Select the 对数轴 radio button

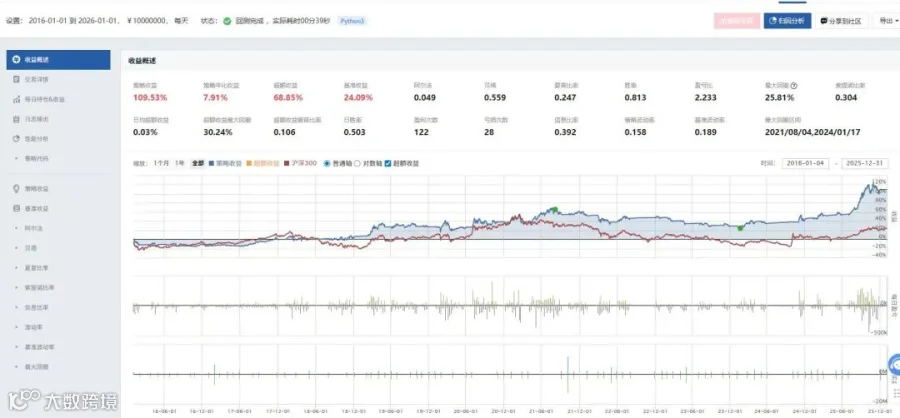pyautogui.click(x=358, y=164)
